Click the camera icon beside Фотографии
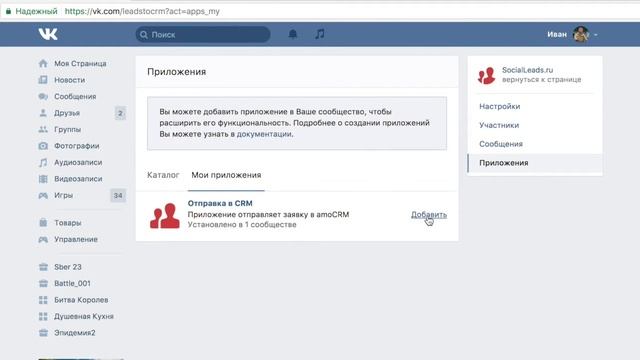 43,146
